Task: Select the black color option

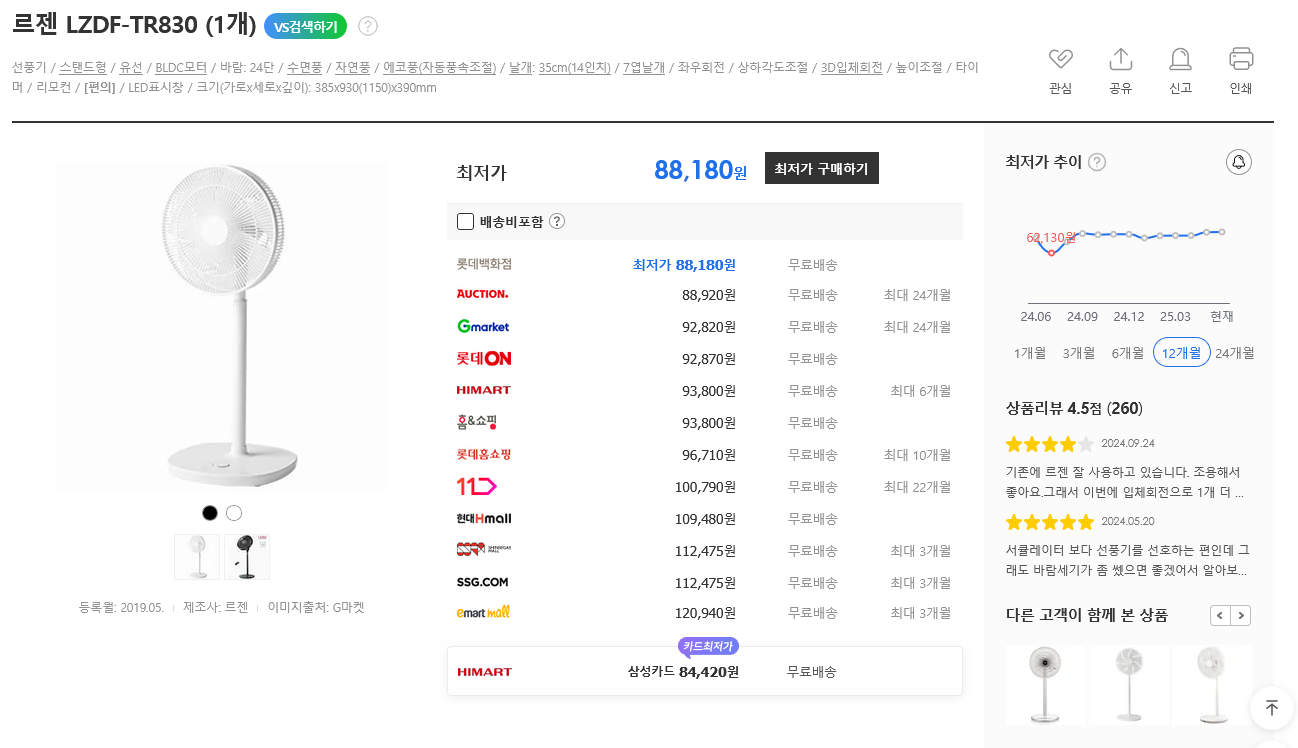Action: coord(210,513)
